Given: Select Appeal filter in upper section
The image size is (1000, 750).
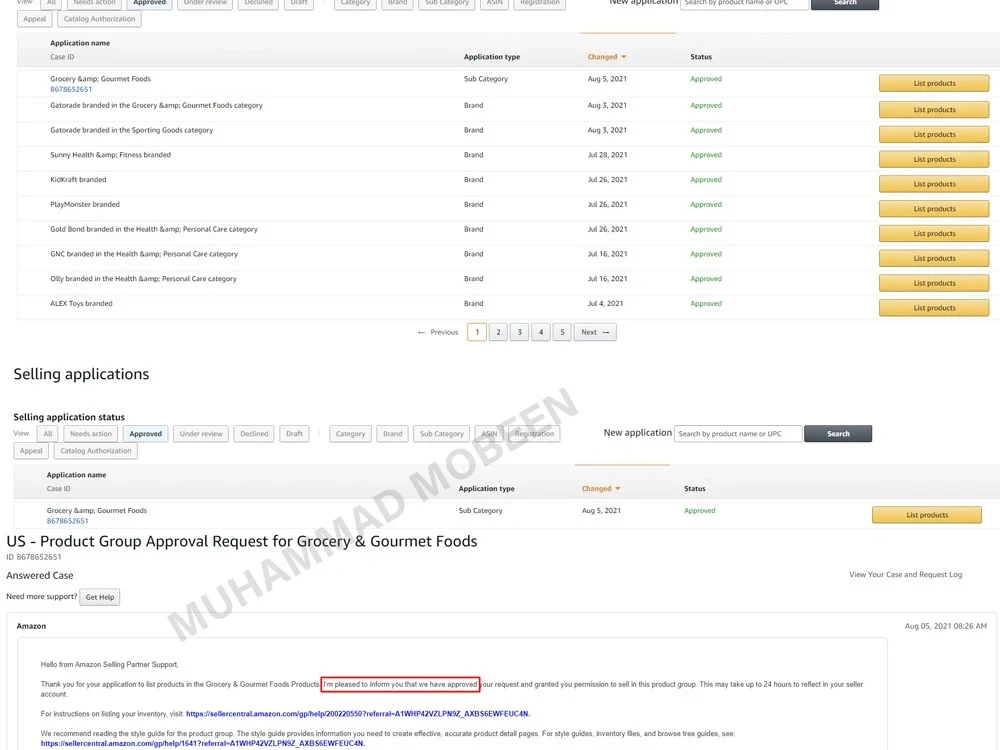Looking at the screenshot, I should coord(34,19).
